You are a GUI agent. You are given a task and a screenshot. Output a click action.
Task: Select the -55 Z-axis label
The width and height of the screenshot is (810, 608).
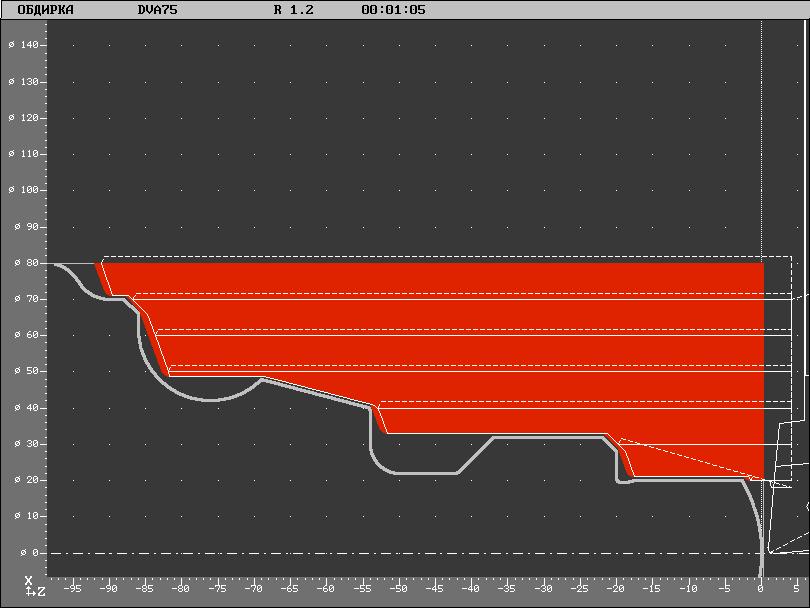(362, 588)
